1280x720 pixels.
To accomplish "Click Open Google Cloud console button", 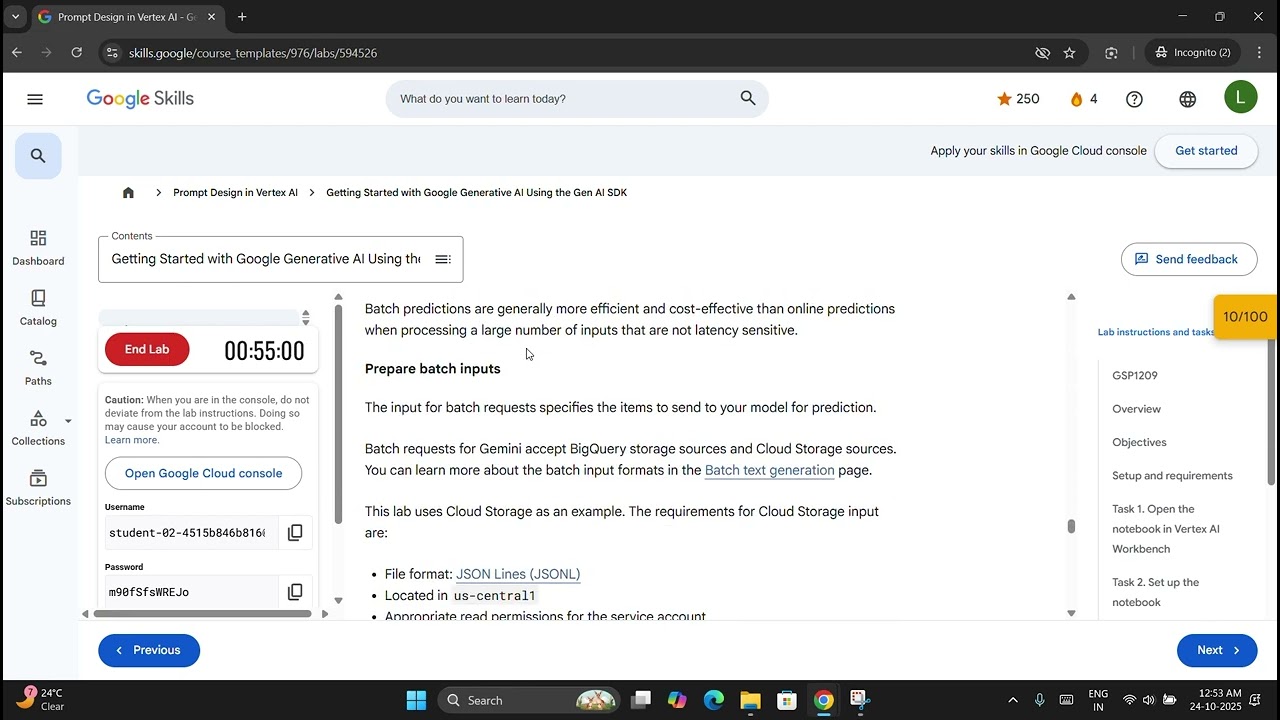I will coord(203,474).
